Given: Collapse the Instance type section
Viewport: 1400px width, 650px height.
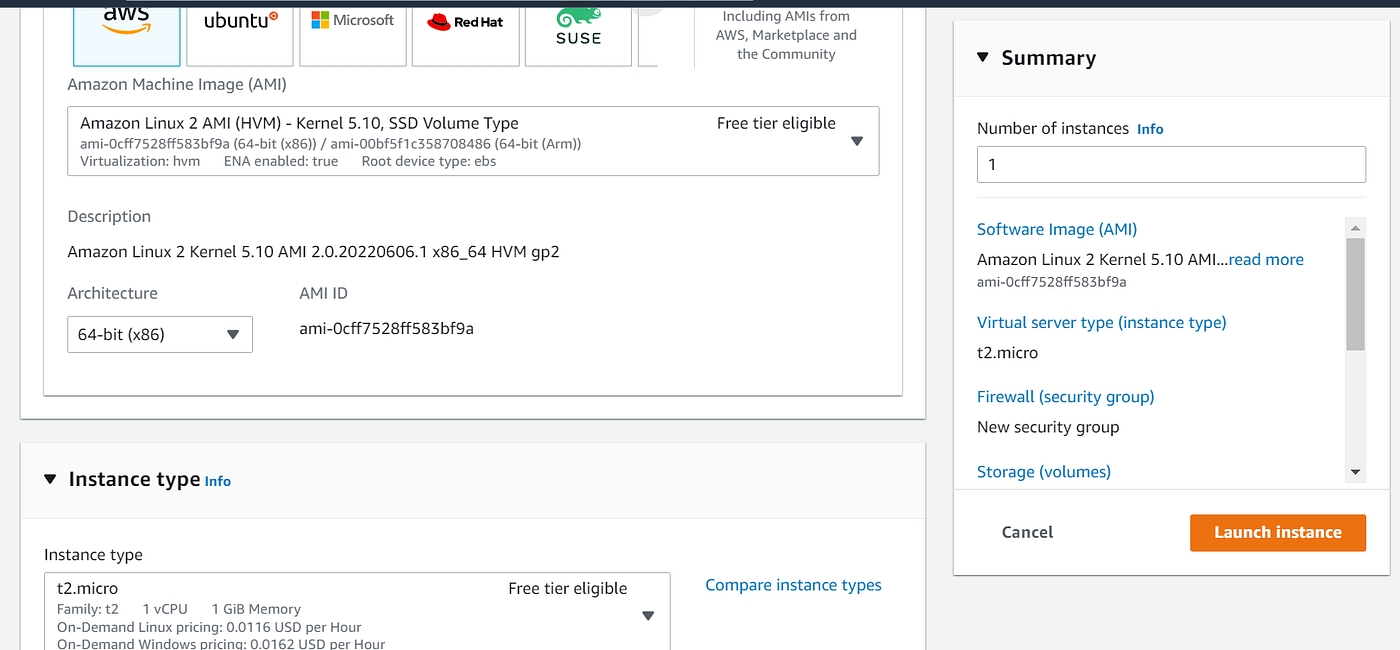Looking at the screenshot, I should 50,480.
